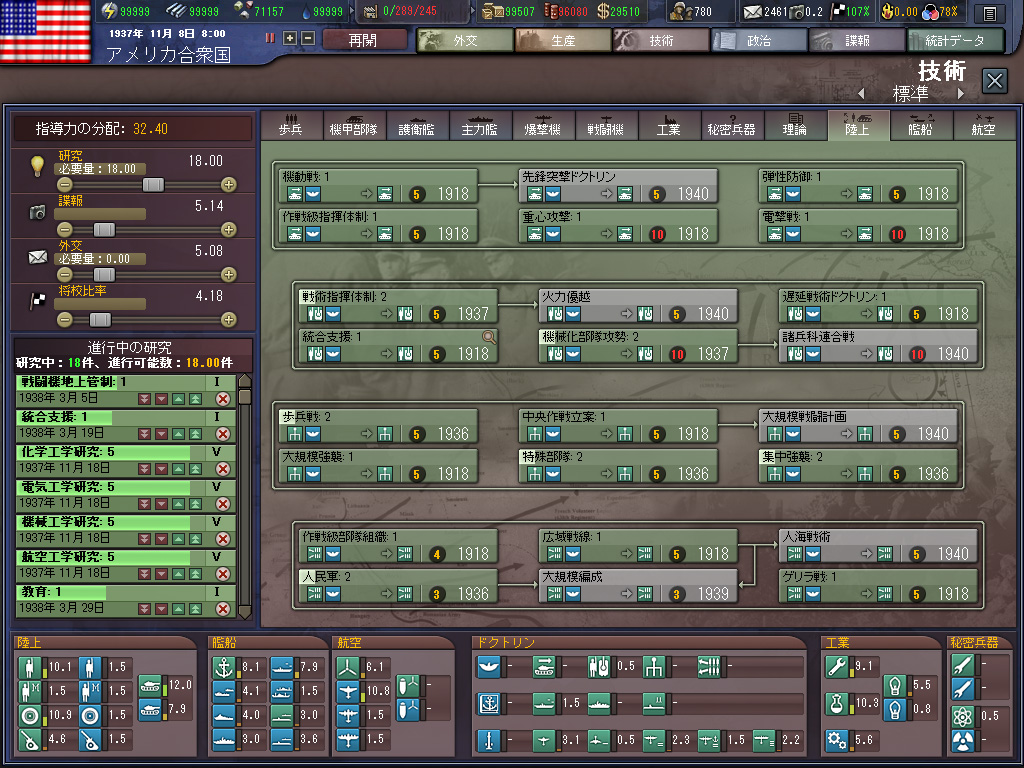Move 教育 research to bottom of queue

point(144,608)
